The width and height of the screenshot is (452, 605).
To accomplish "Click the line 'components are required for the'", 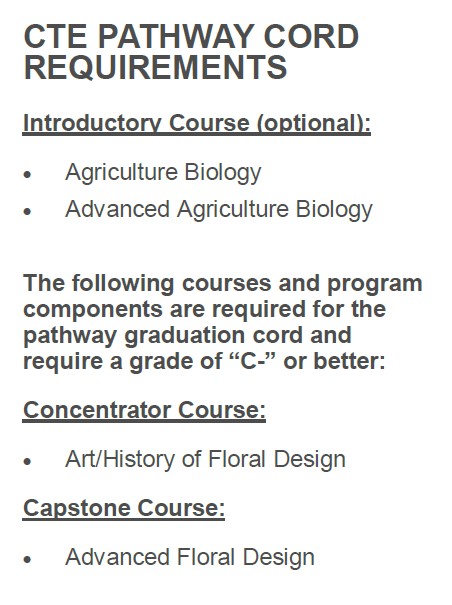I will click(x=205, y=309).
